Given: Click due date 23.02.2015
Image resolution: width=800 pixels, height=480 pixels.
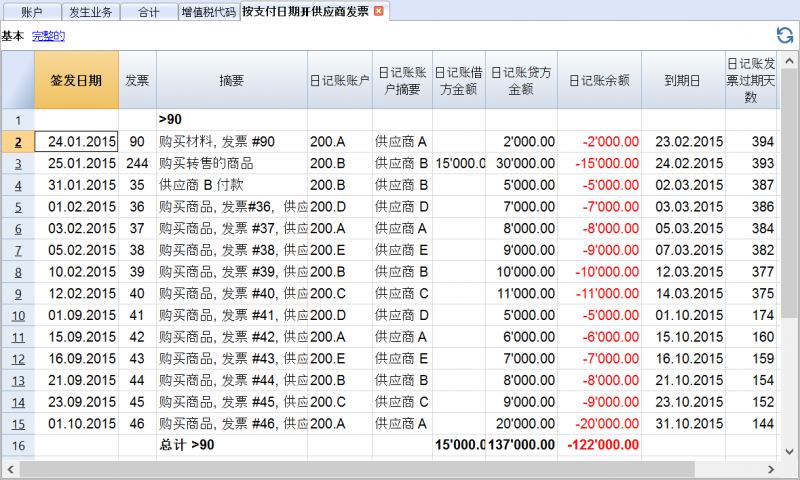Looking at the screenshot, I should pyautogui.click(x=683, y=141).
